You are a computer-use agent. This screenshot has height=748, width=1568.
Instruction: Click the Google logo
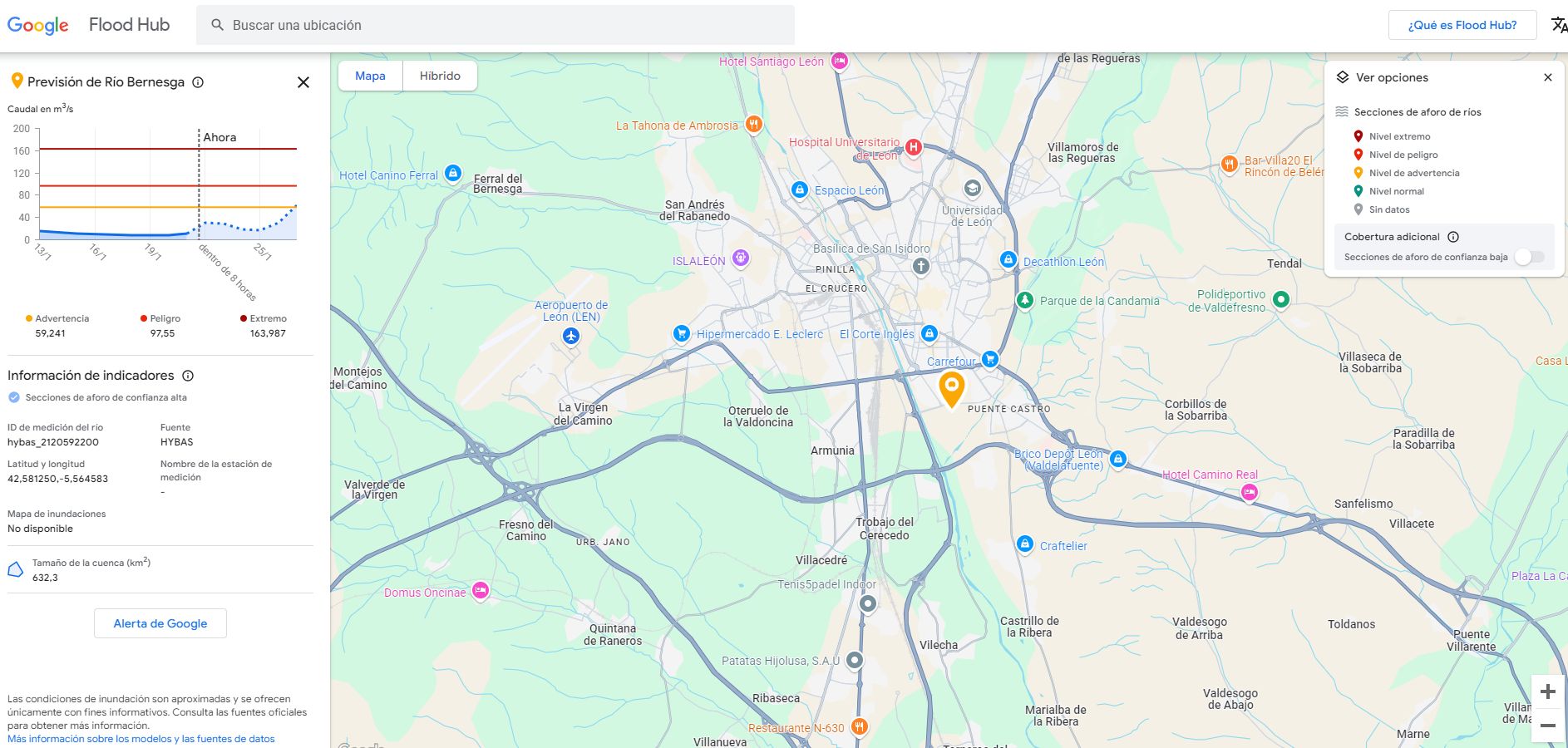point(38,26)
